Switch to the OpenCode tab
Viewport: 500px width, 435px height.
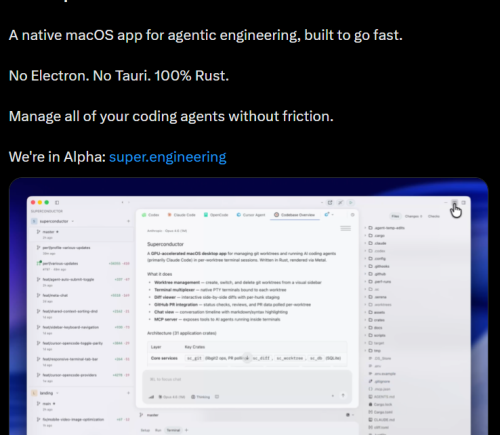216,215
